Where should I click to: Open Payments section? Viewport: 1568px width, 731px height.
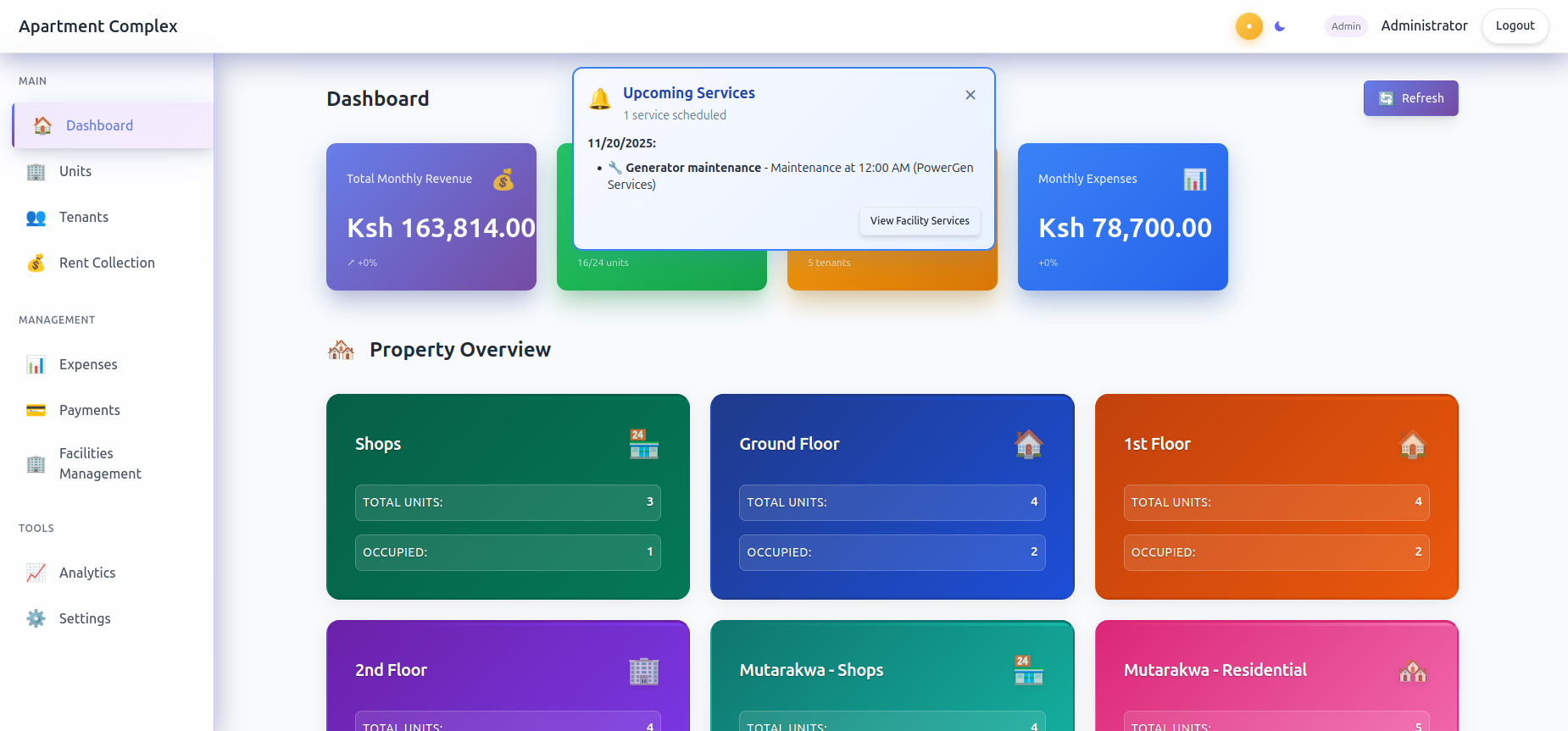113,410
